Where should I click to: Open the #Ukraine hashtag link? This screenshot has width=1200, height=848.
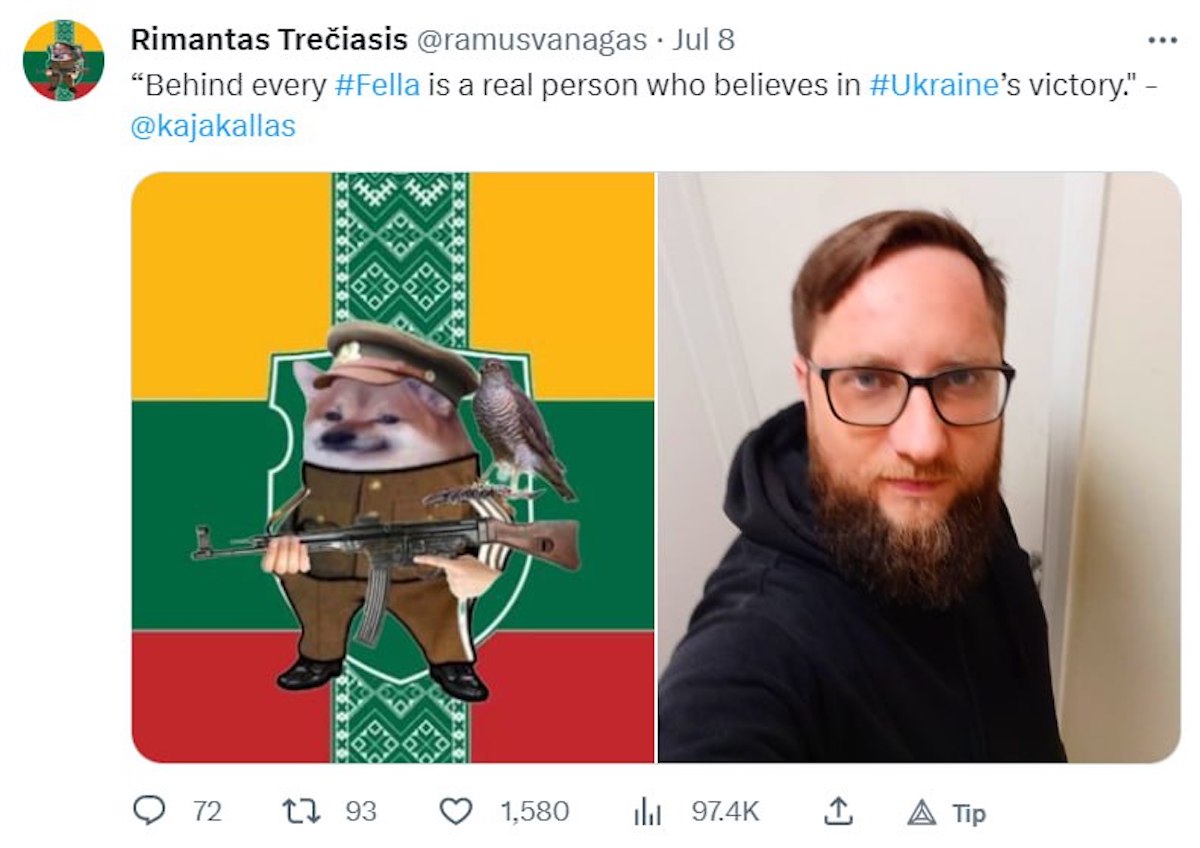coord(933,84)
